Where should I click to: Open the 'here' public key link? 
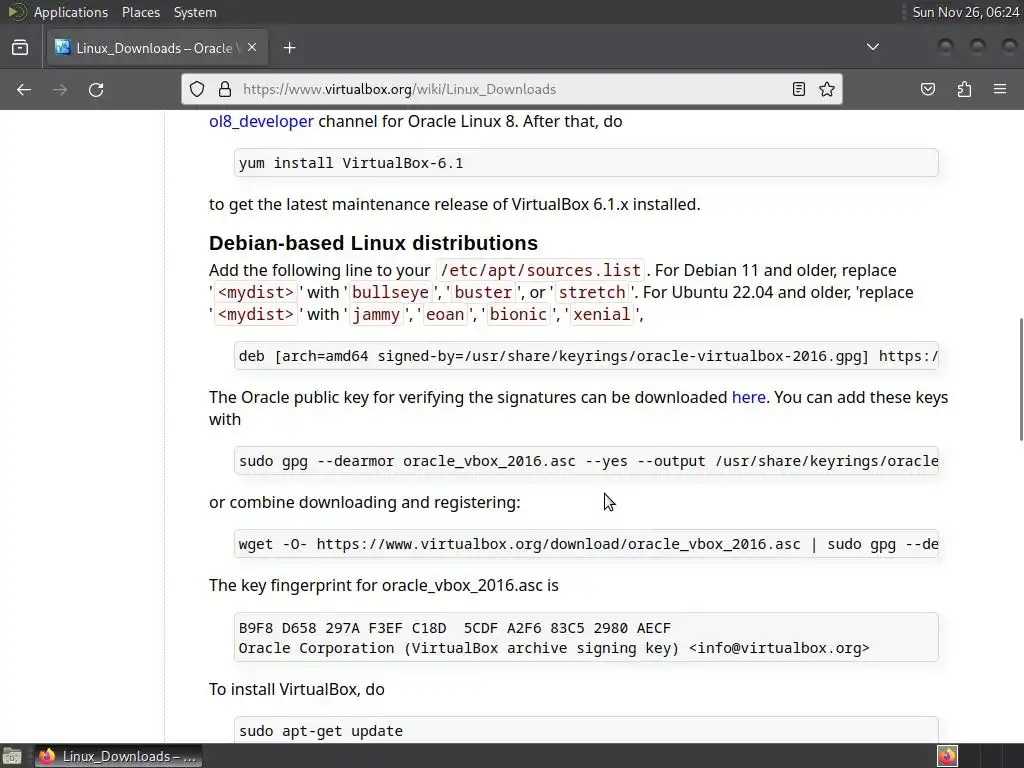coord(748,397)
